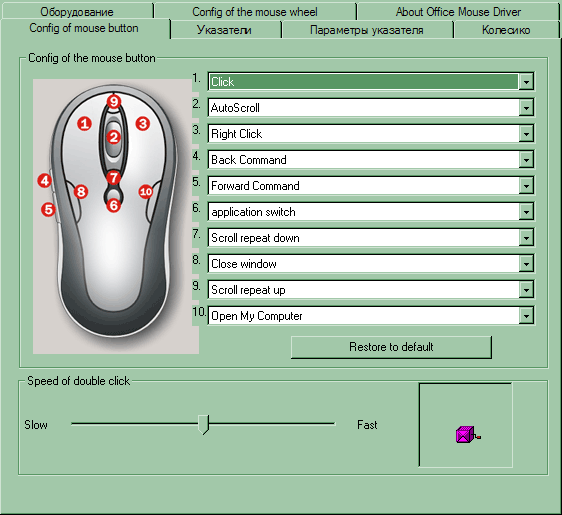The height and width of the screenshot is (515, 562).
Task: Switch to the Указатели tab
Action: pos(224,30)
